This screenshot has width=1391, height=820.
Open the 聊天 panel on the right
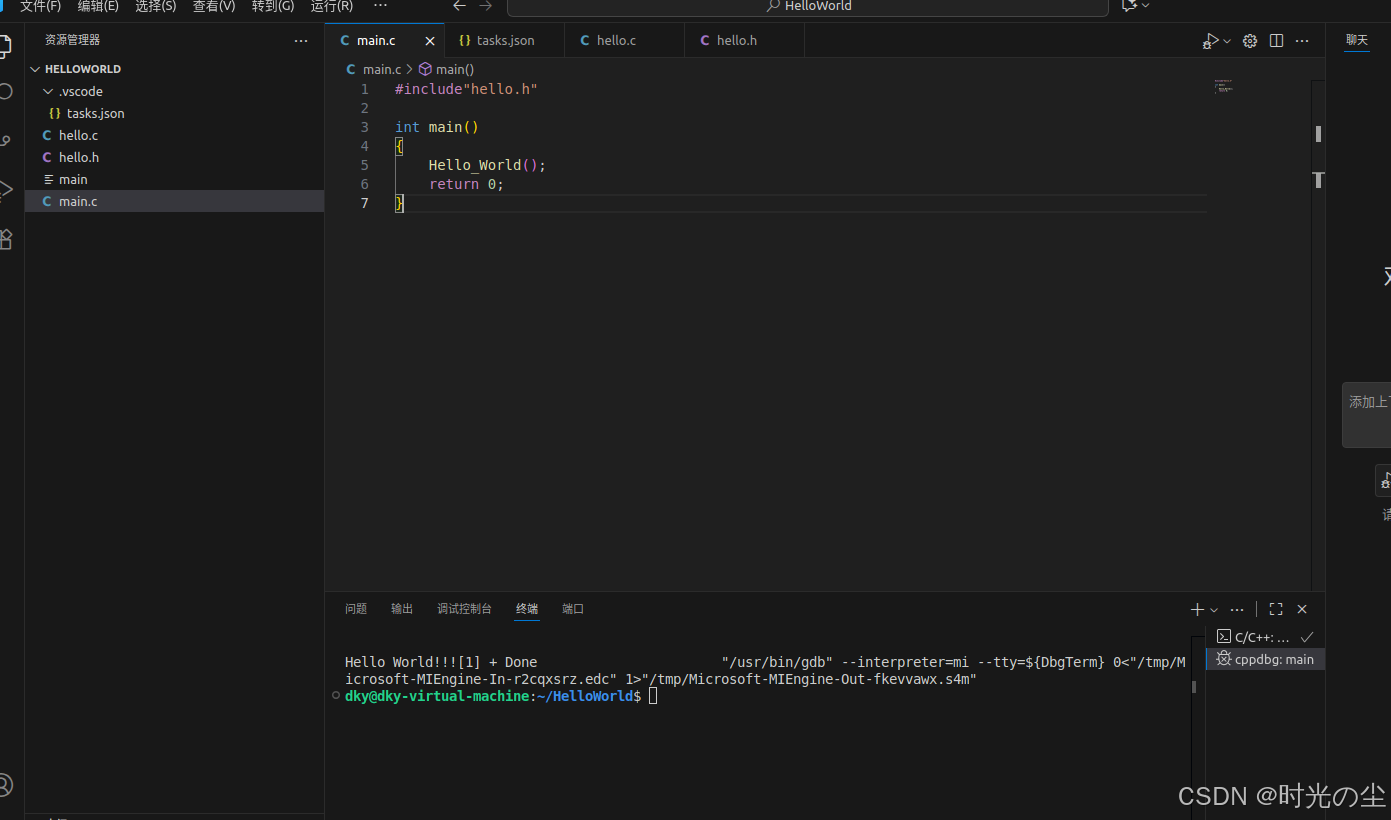pyautogui.click(x=1356, y=40)
